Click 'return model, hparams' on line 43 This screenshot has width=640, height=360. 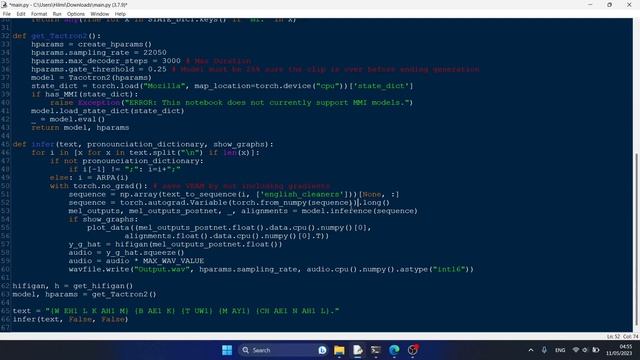[x=80, y=127]
